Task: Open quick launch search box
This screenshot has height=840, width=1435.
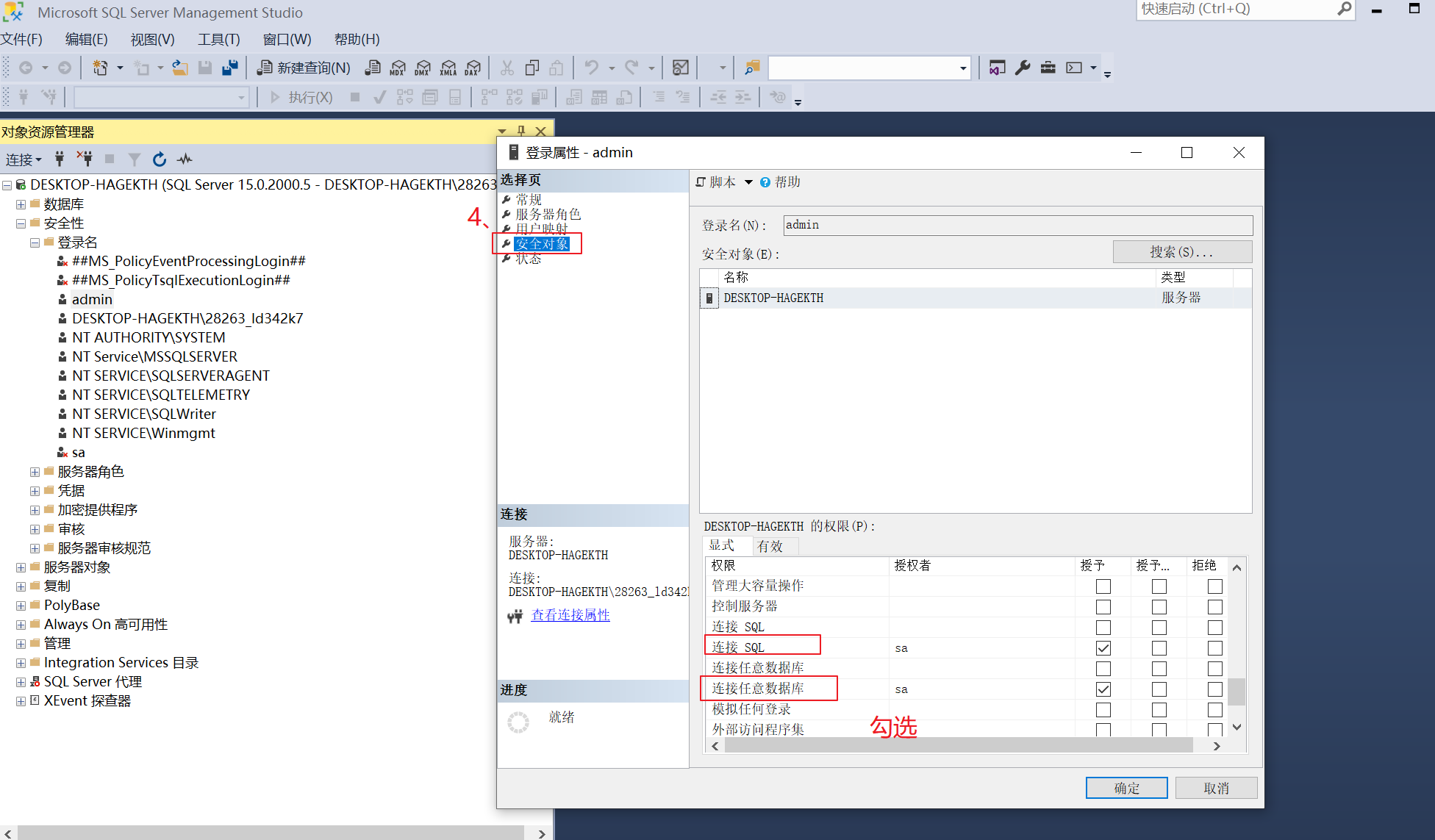Action: (x=1242, y=10)
